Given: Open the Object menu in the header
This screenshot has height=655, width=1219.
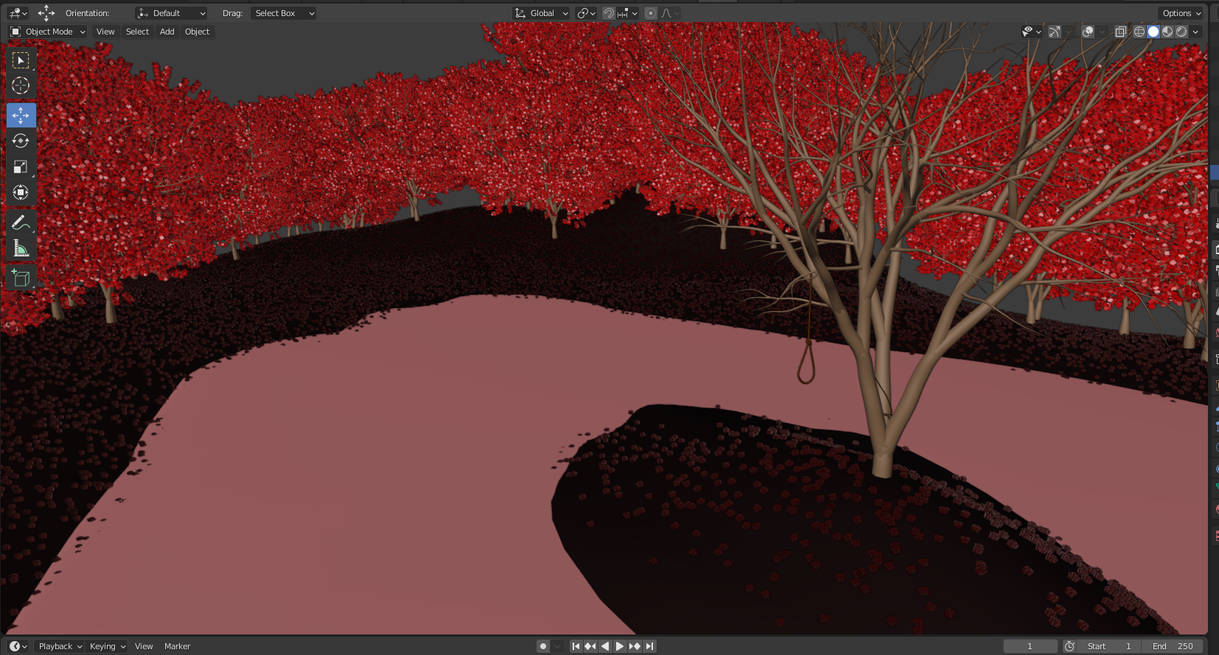Looking at the screenshot, I should point(197,31).
